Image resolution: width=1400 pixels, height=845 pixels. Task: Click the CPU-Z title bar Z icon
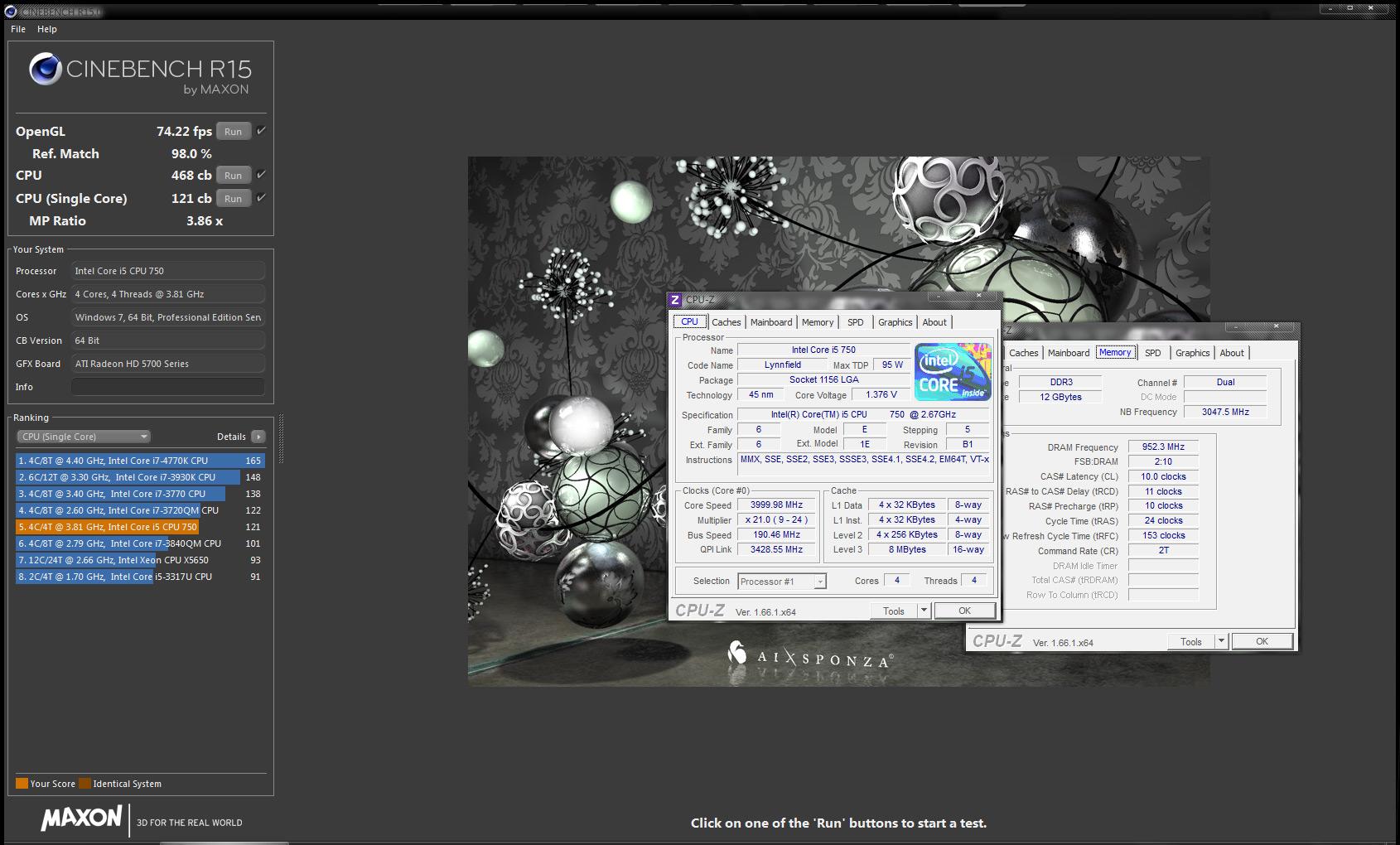pos(675,300)
